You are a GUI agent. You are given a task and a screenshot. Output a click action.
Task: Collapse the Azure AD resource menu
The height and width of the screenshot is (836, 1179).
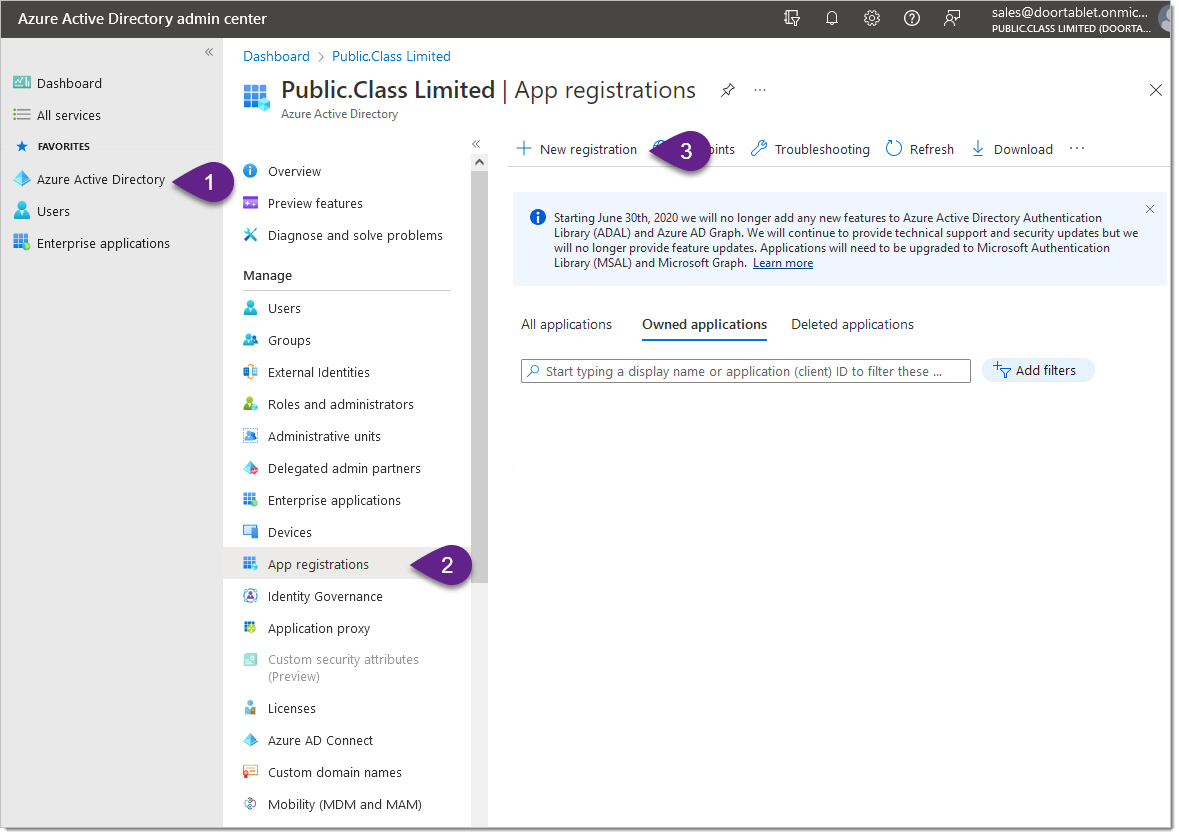[x=476, y=144]
